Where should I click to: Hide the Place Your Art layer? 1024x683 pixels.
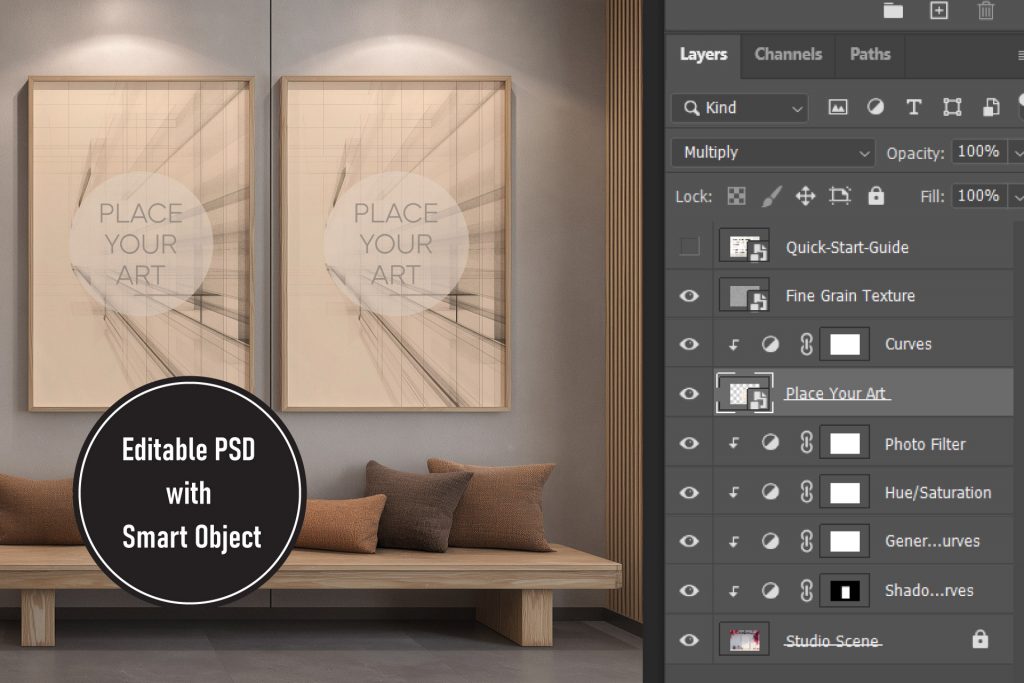(689, 394)
